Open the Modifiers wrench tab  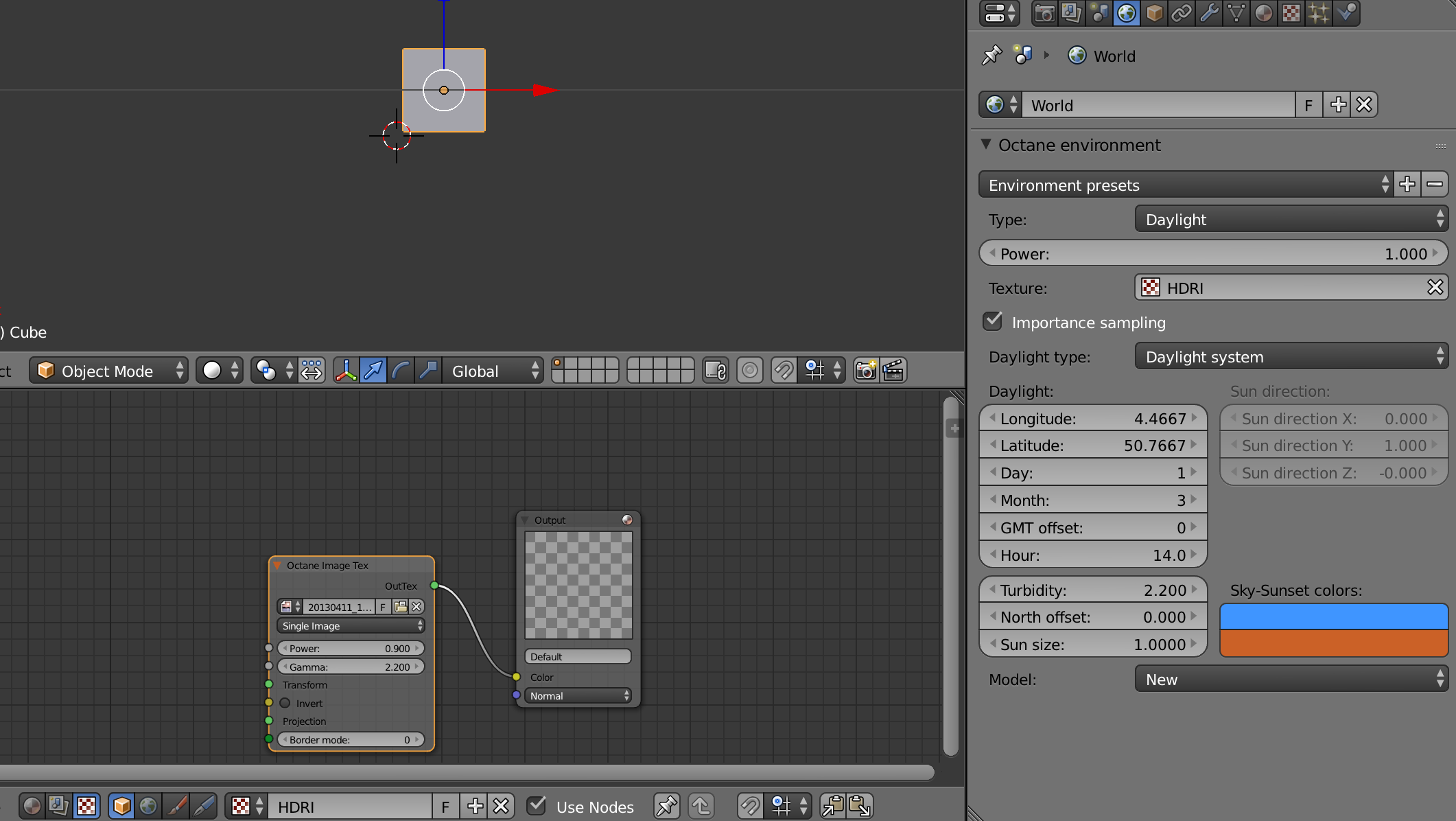pyautogui.click(x=1209, y=13)
